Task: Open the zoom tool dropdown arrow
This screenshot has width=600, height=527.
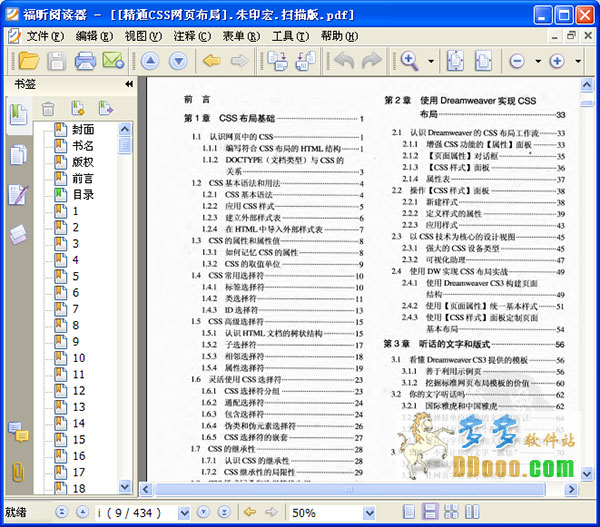Action: (431, 61)
